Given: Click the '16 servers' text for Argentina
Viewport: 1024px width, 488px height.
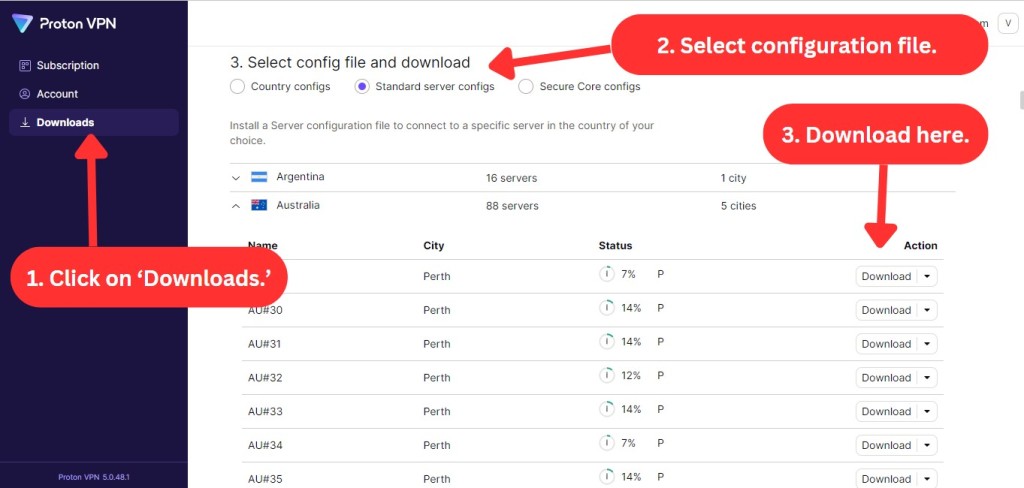Looking at the screenshot, I should pos(511,178).
